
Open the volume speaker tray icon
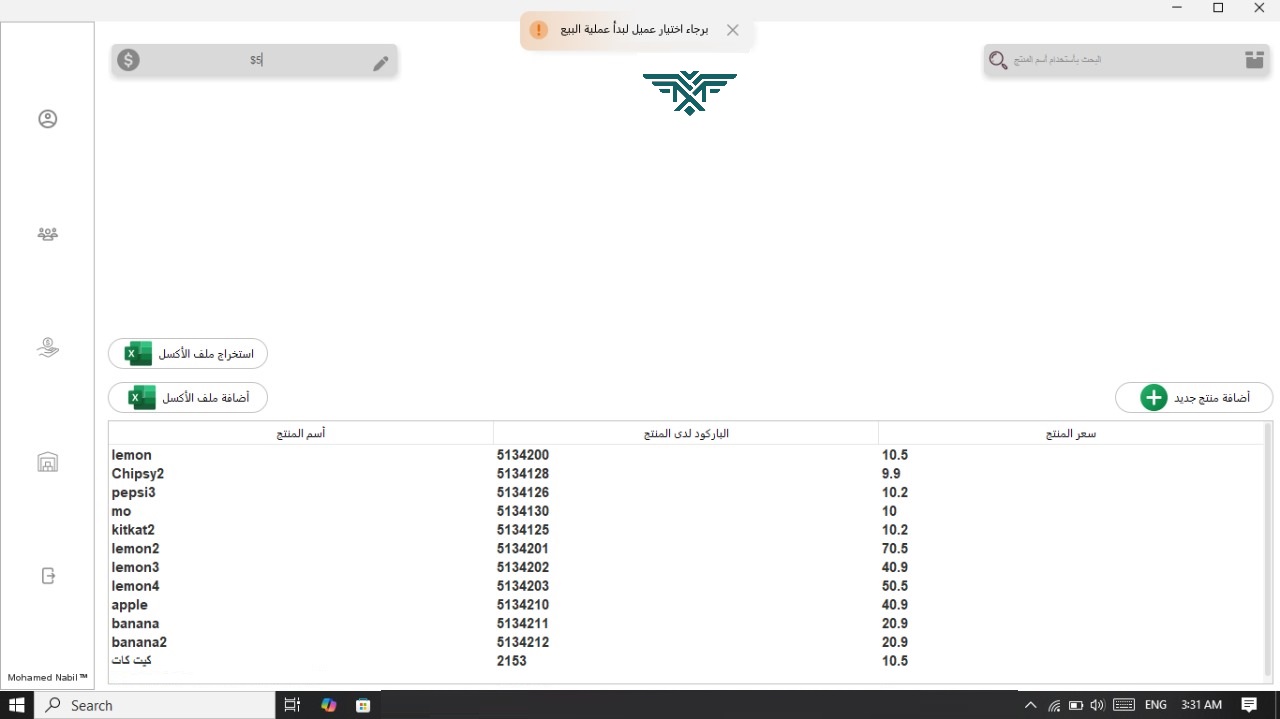(x=1098, y=705)
